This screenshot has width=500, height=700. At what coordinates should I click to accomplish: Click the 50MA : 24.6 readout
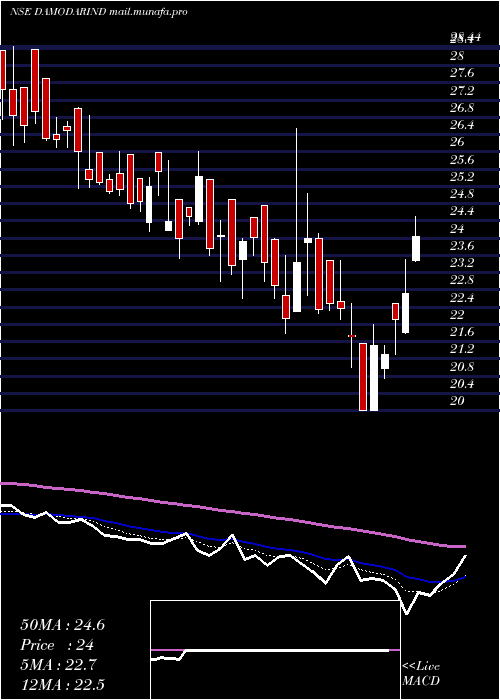point(62,625)
